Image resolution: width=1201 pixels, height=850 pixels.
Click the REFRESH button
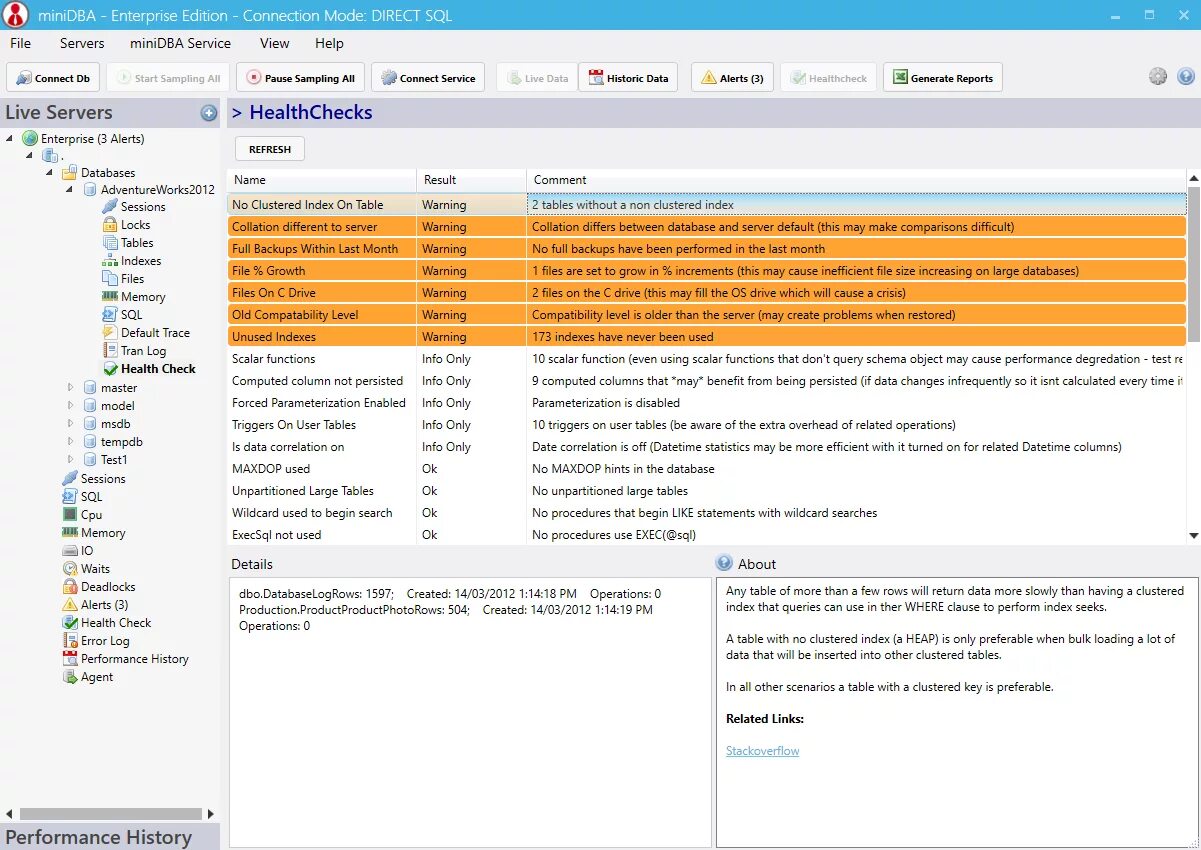tap(270, 149)
